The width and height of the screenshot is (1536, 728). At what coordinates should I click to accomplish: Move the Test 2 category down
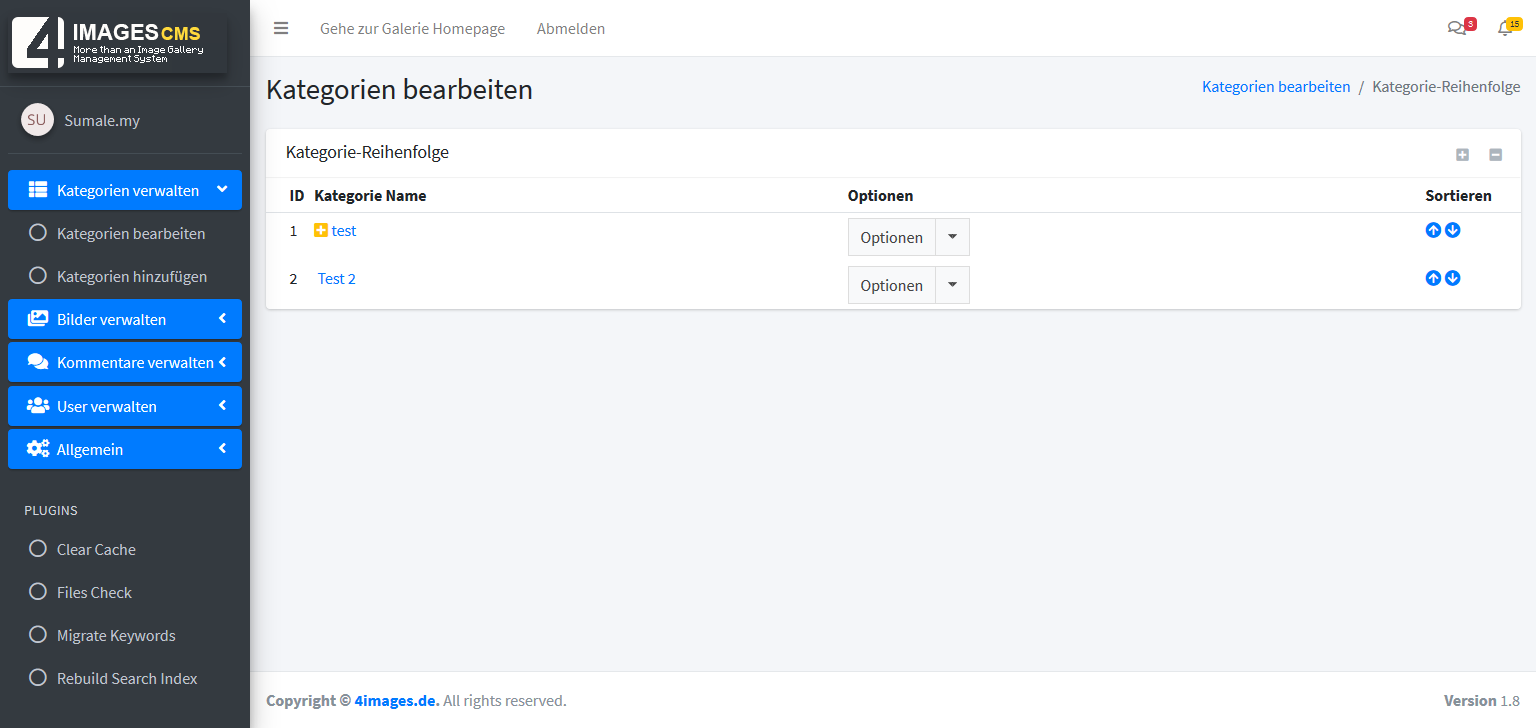[1453, 278]
